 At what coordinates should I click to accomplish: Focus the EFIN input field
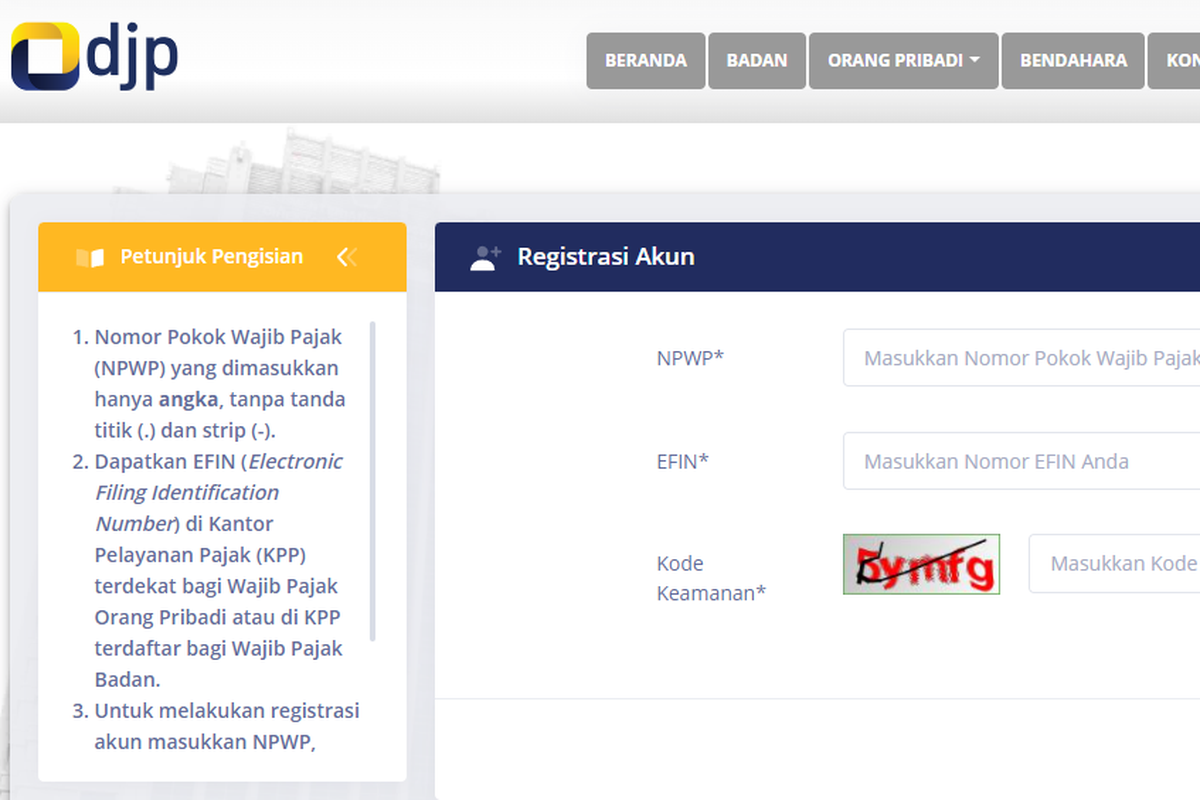tap(1020, 461)
